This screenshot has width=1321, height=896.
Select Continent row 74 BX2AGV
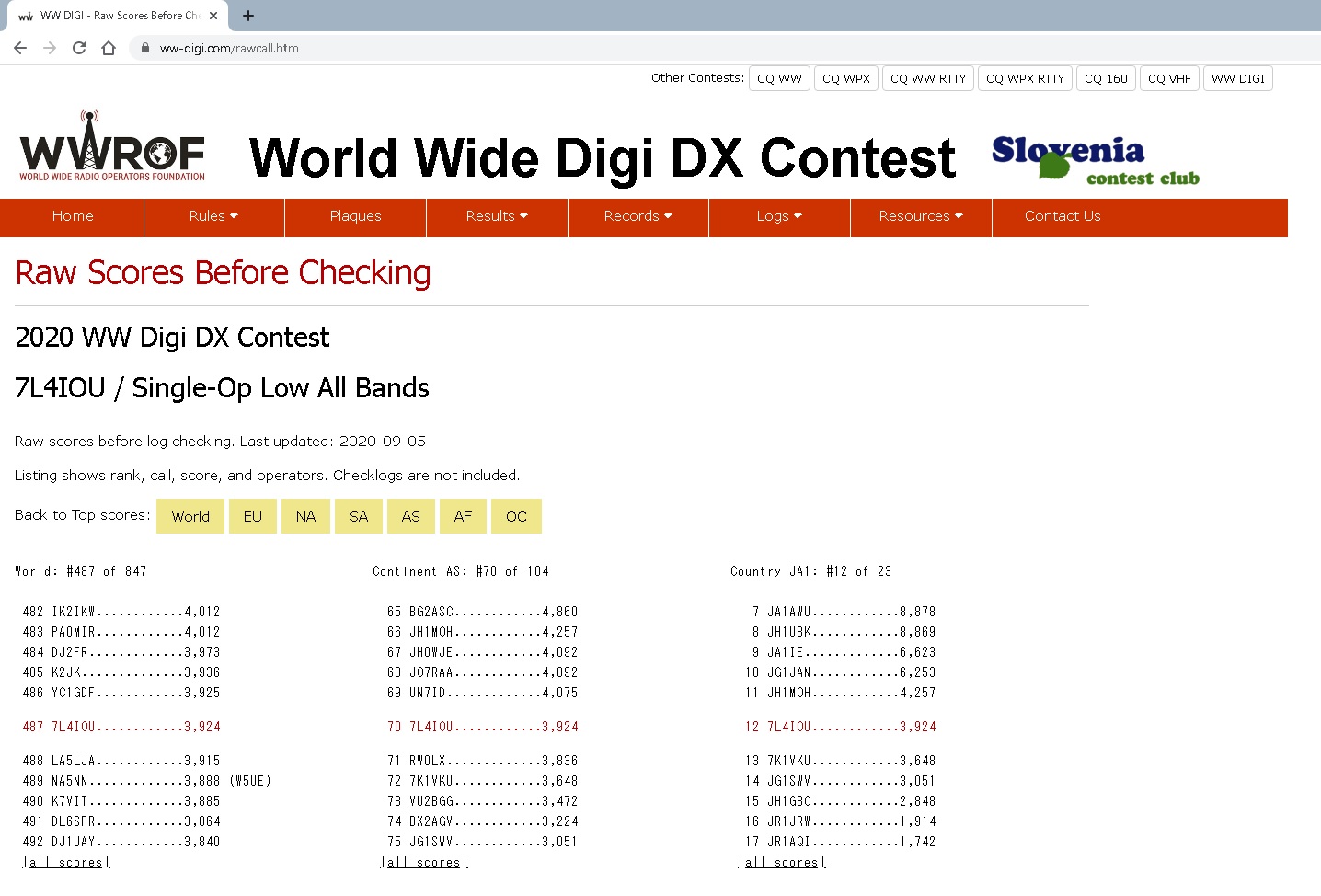tap(483, 821)
